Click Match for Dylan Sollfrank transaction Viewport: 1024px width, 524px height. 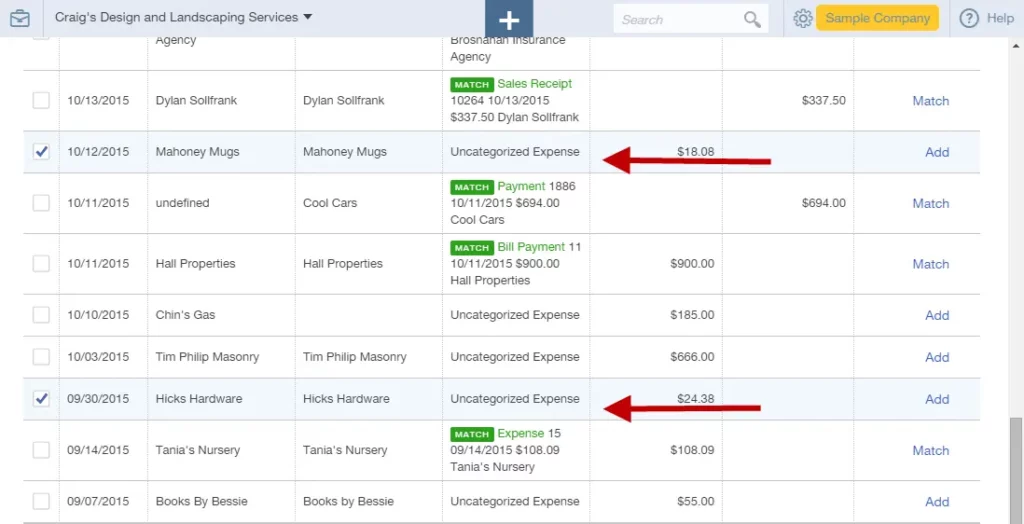[931, 101]
